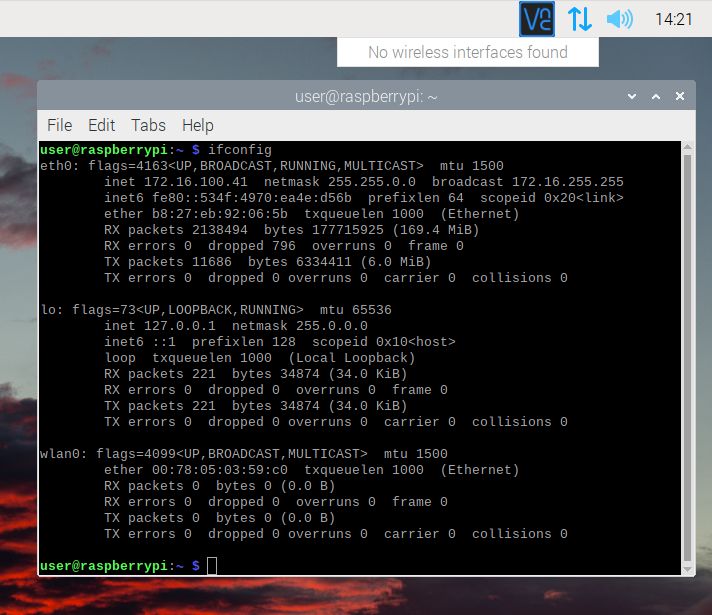Click the typed 'ifconfig' command text
The height and width of the screenshot is (615, 712).
[x=240, y=150]
